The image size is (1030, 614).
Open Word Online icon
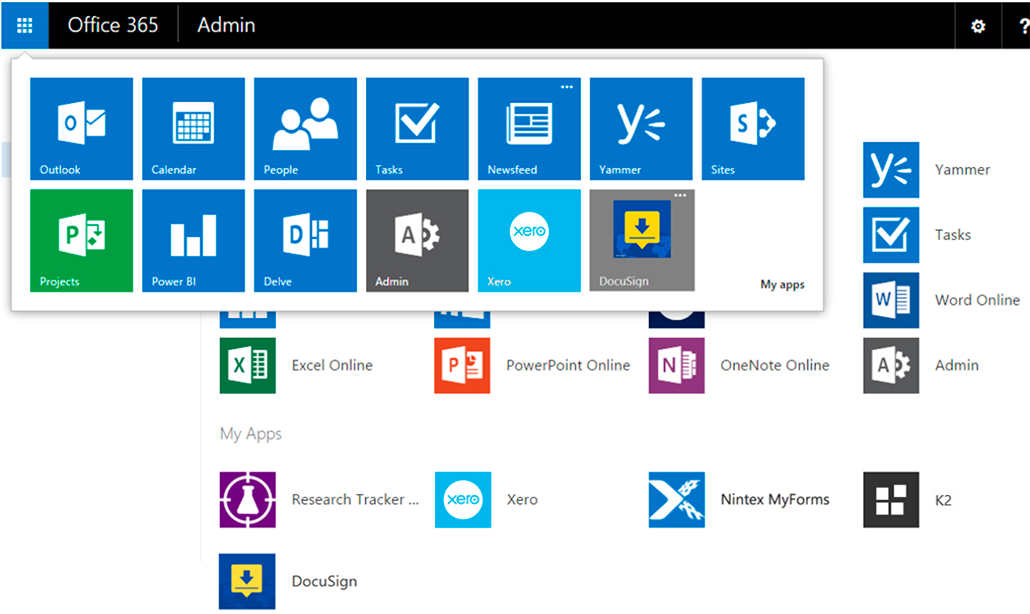click(891, 300)
